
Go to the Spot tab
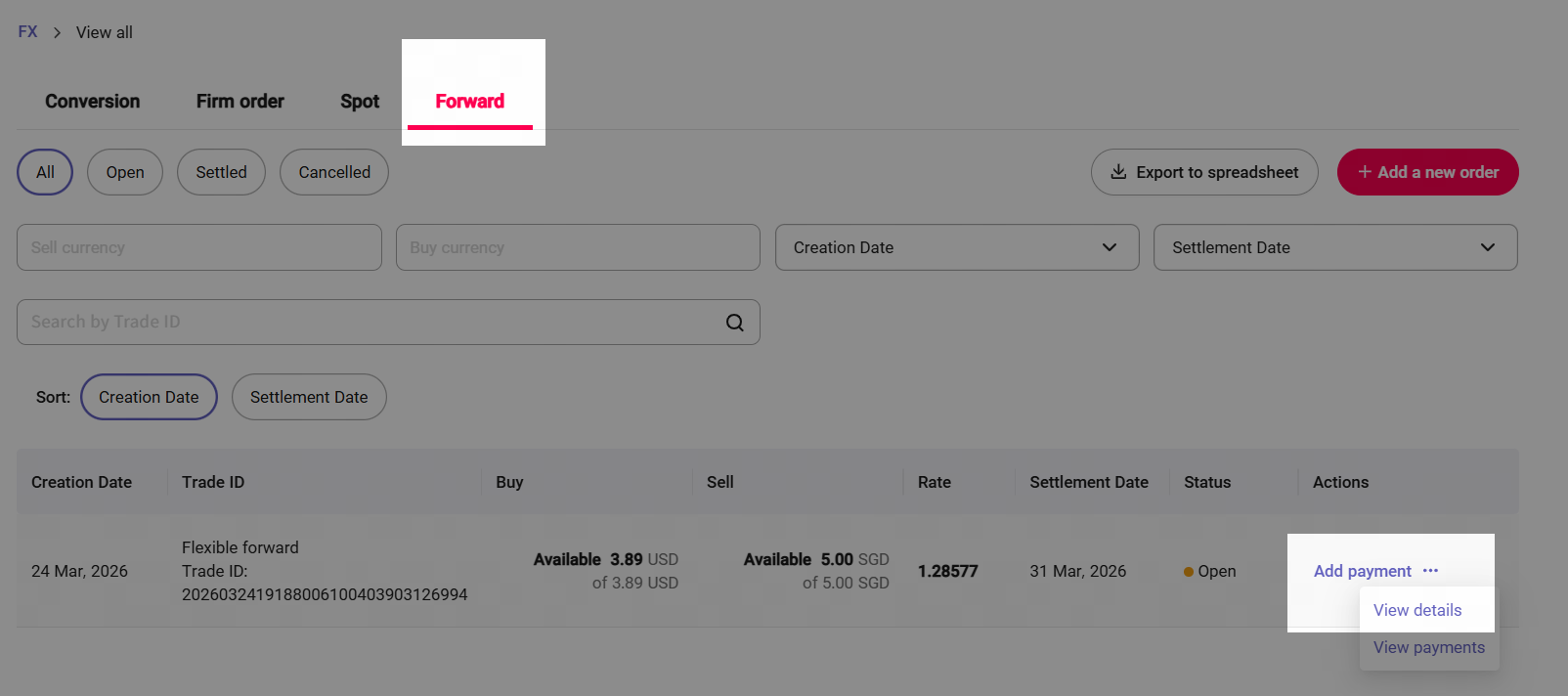click(x=360, y=102)
